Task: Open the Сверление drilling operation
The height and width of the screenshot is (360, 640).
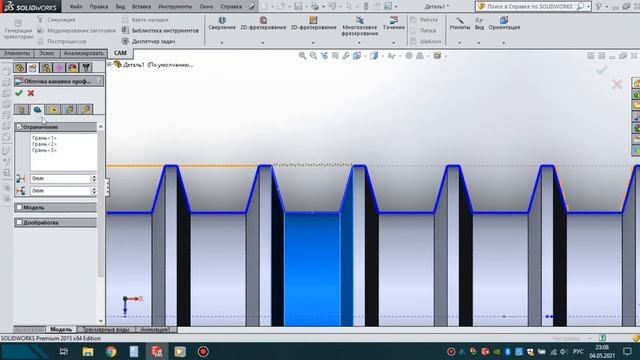Action: coord(222,23)
